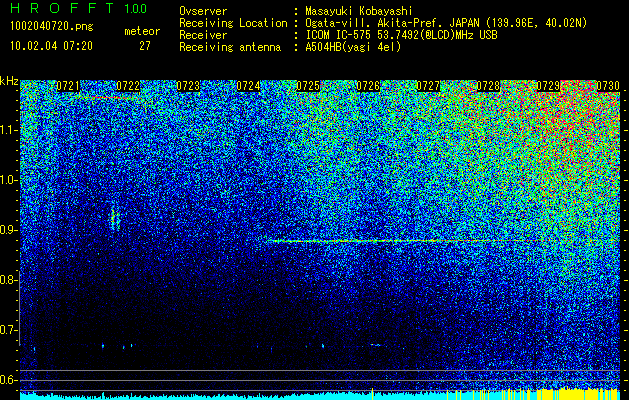Click the 0.7 kHz frequency label

(9, 330)
